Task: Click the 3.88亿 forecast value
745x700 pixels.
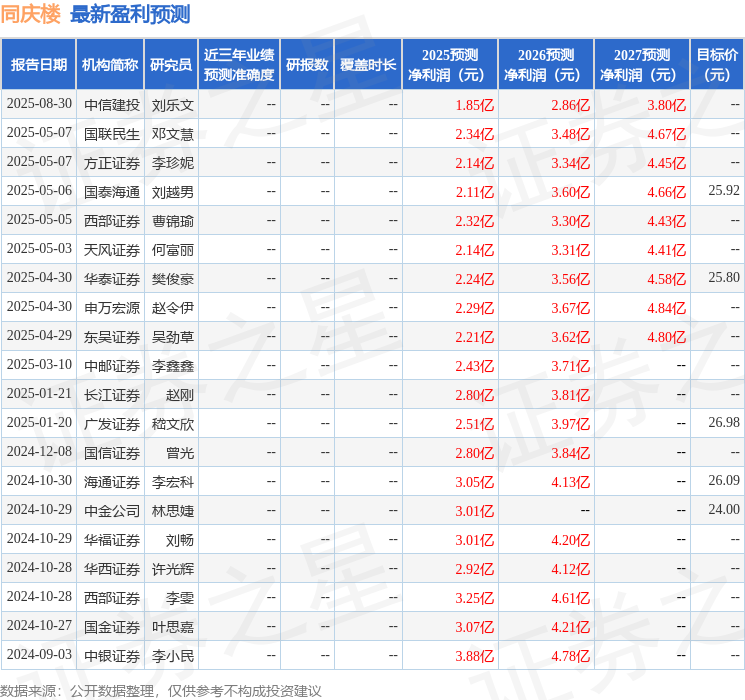Action: 474,656
